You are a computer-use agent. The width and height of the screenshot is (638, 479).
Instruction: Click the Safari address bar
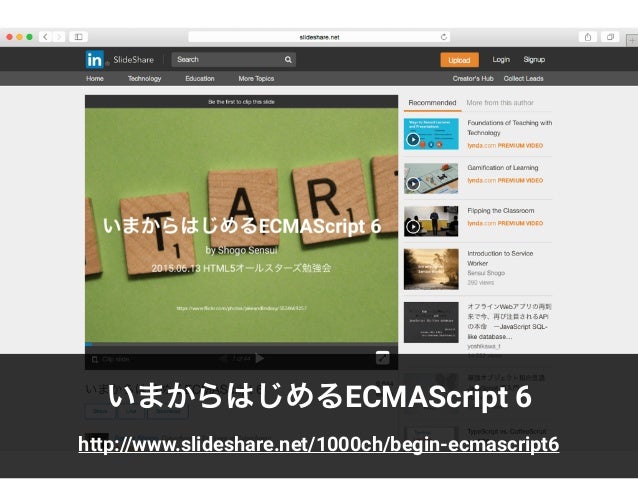tap(319, 37)
